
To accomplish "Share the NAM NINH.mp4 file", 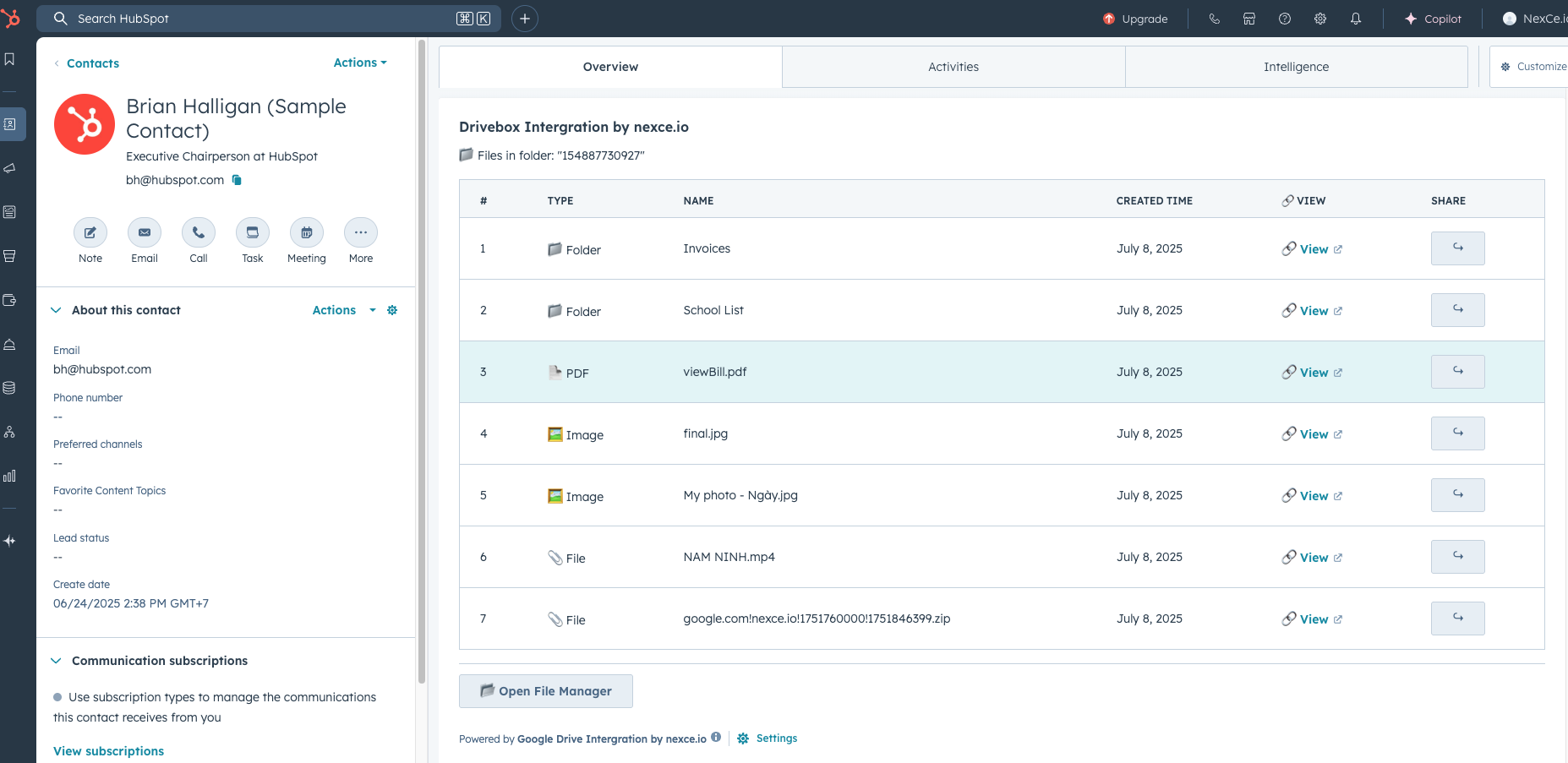I will click(x=1458, y=557).
